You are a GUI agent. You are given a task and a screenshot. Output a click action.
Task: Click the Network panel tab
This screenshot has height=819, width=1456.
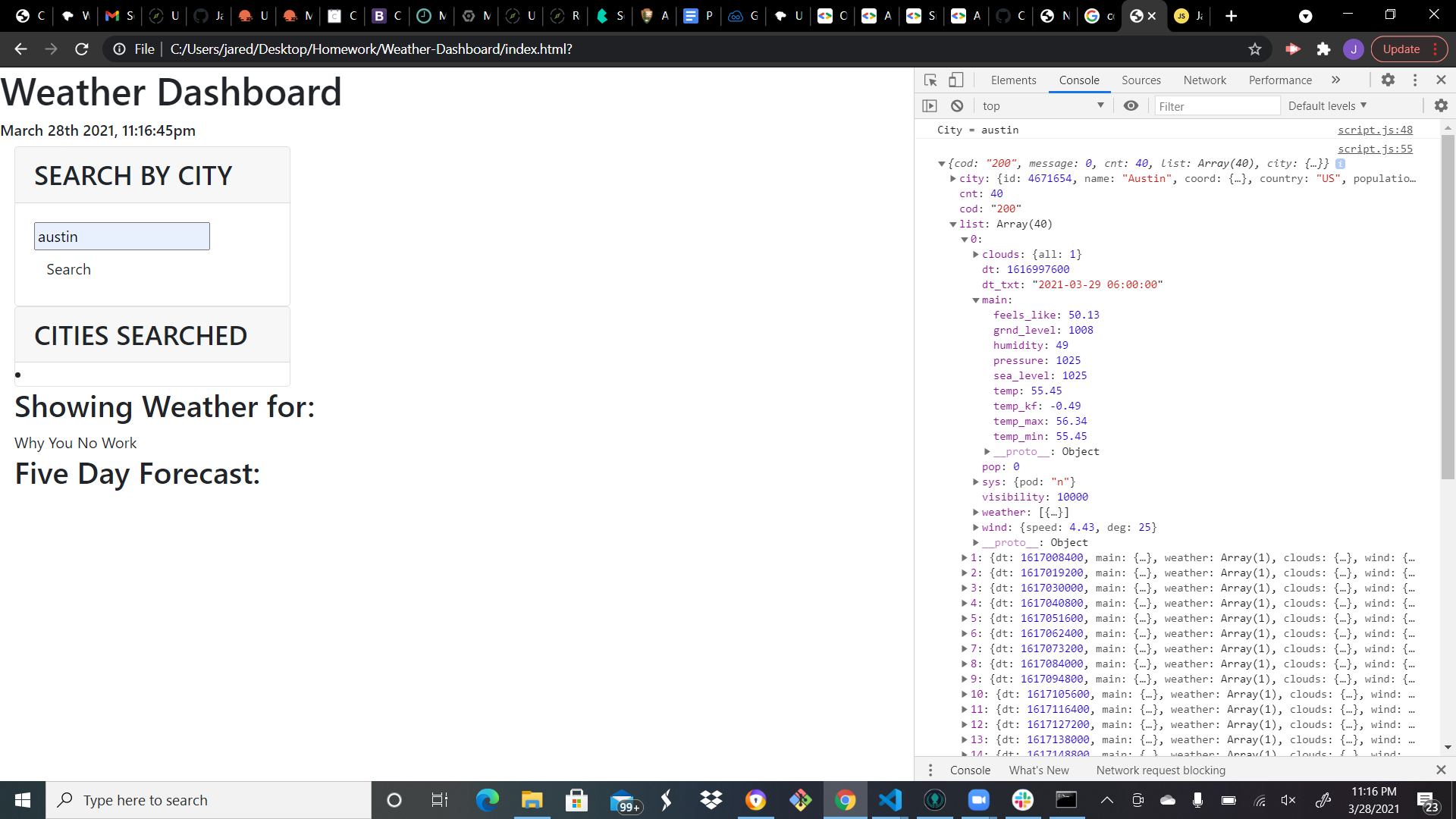1205,80
